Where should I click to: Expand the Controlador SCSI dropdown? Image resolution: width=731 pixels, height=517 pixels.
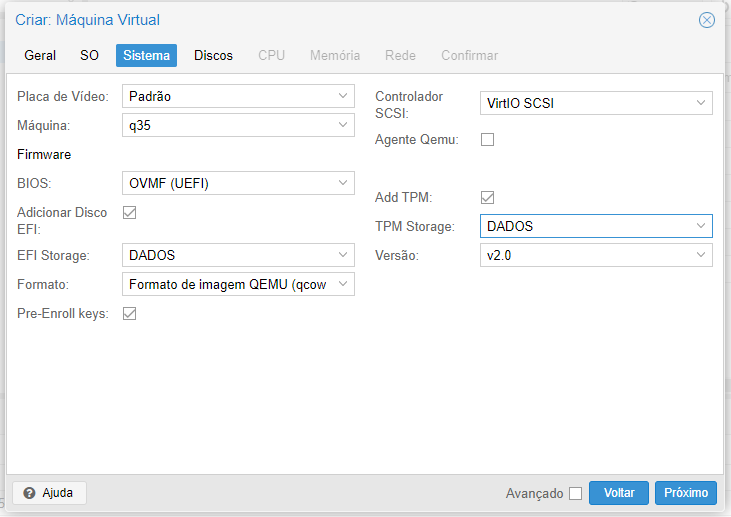click(x=596, y=103)
